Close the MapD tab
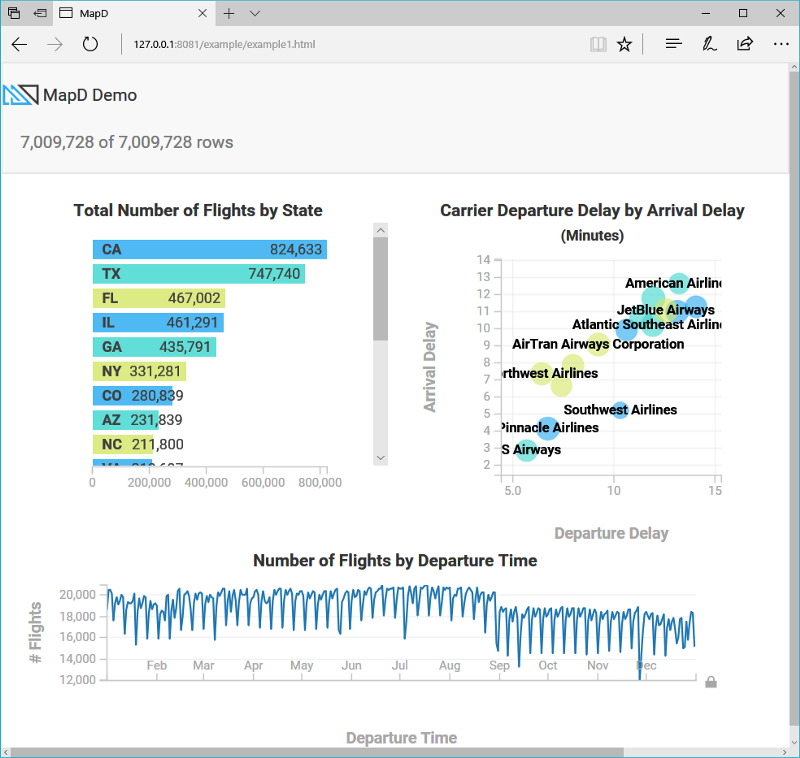This screenshot has height=758, width=800. [203, 13]
